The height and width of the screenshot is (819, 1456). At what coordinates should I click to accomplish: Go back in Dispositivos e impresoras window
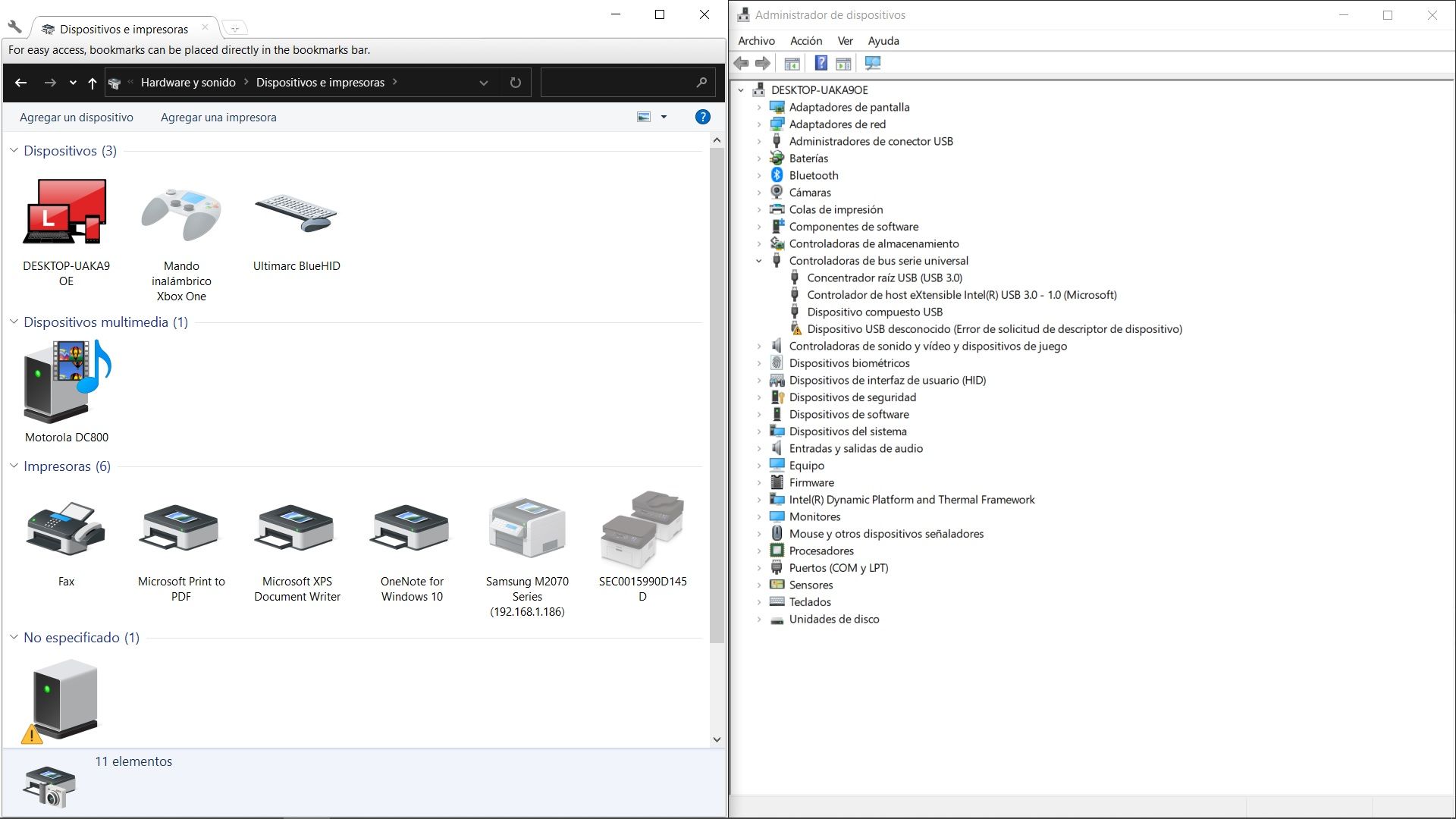[21, 83]
